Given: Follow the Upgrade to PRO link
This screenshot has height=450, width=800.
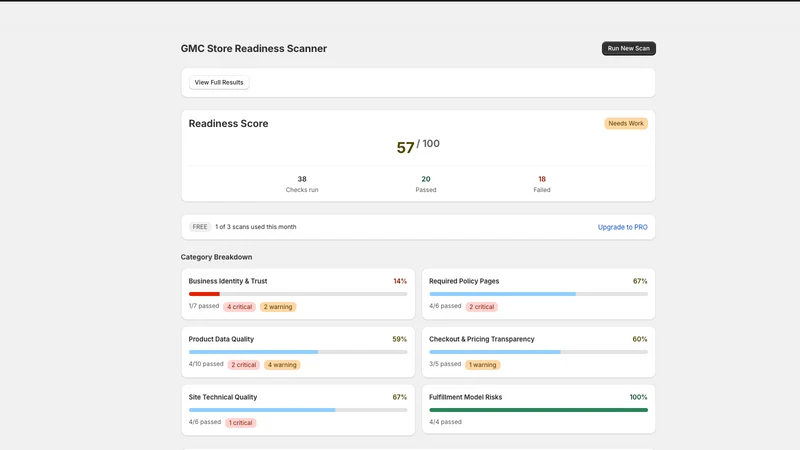Looking at the screenshot, I should [622, 227].
